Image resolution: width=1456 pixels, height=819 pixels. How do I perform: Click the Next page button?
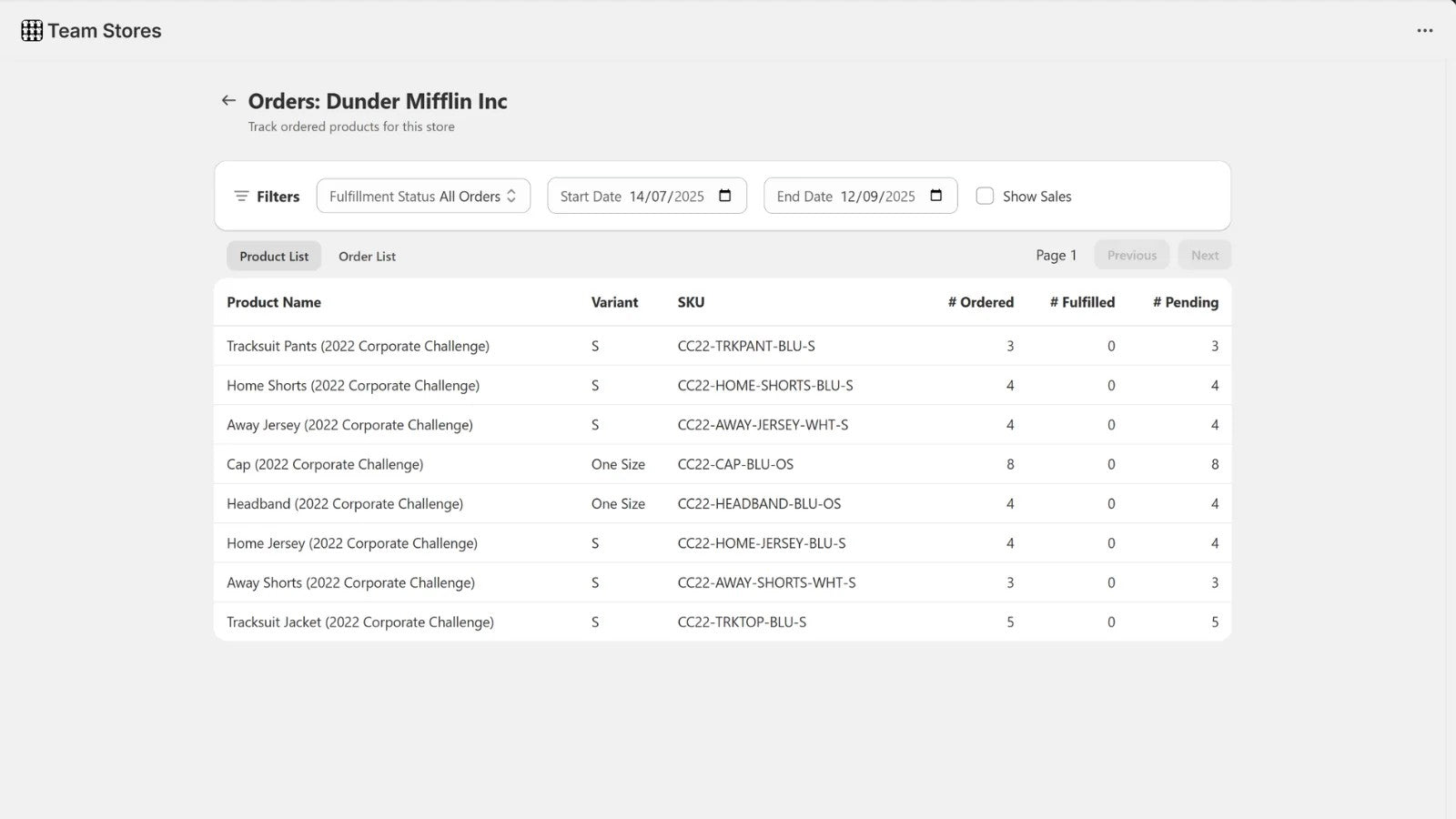point(1205,256)
